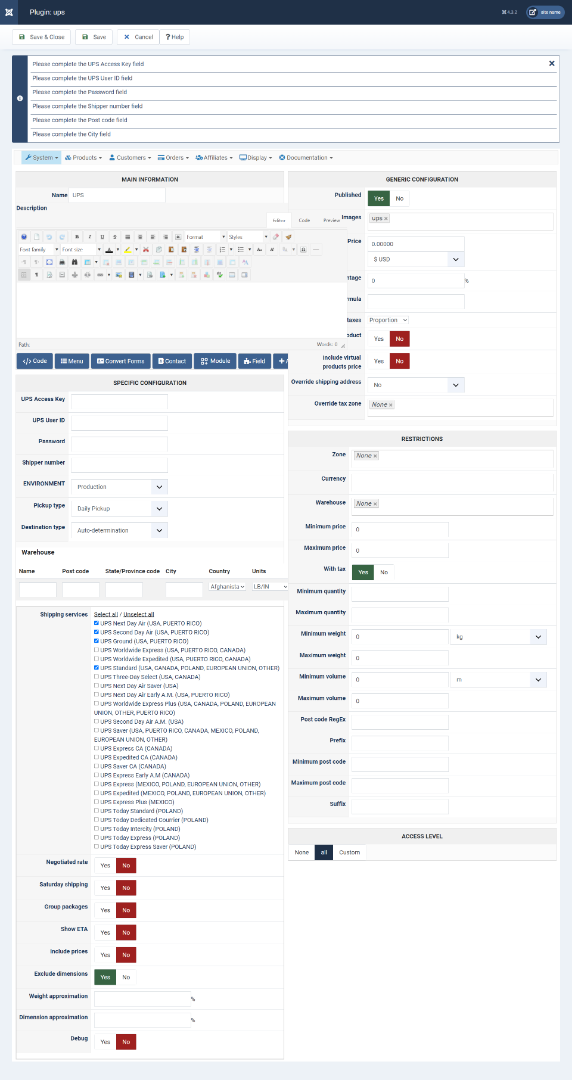Image resolution: width=572 pixels, height=1080 pixels.
Task: Click the binoculars Find icon in editor
Action: pos(74,262)
